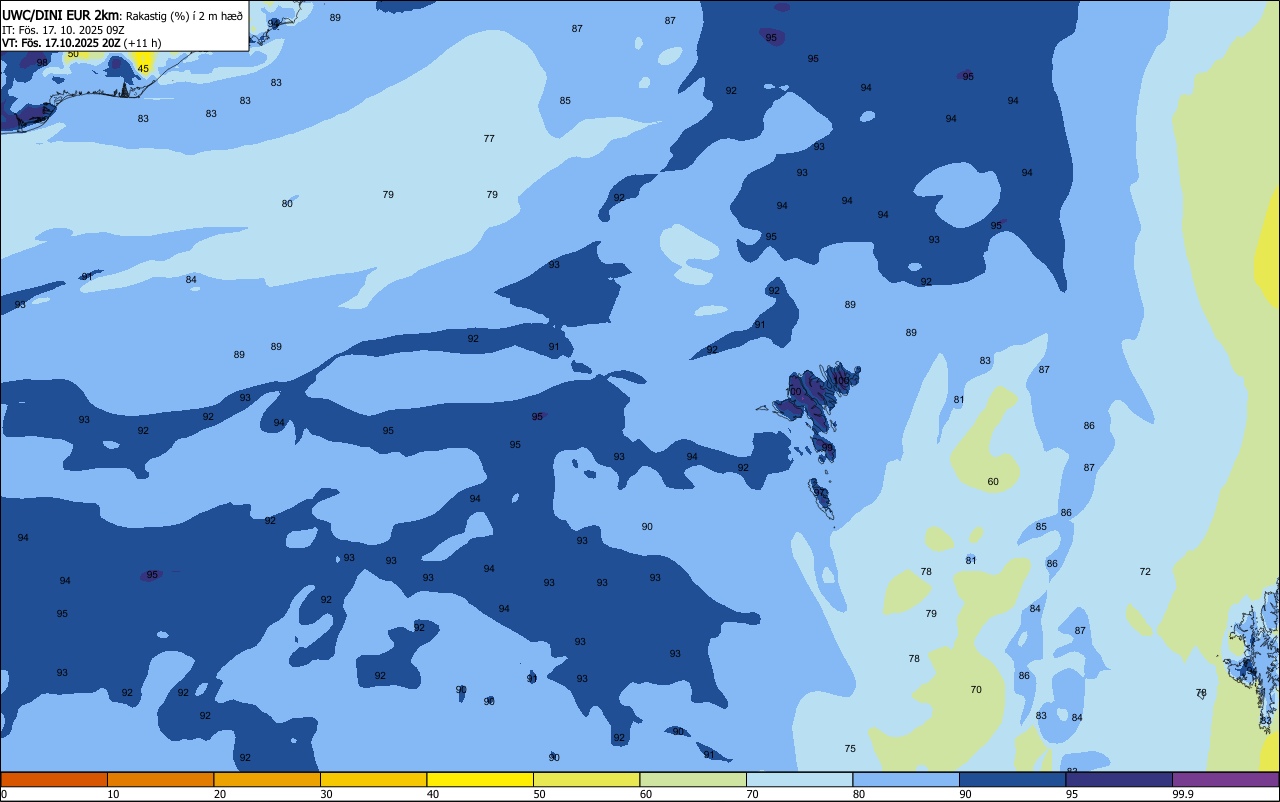Screen dimensions: 1280x802
Task: Click the '10' legend tick label
Action: 113,794
